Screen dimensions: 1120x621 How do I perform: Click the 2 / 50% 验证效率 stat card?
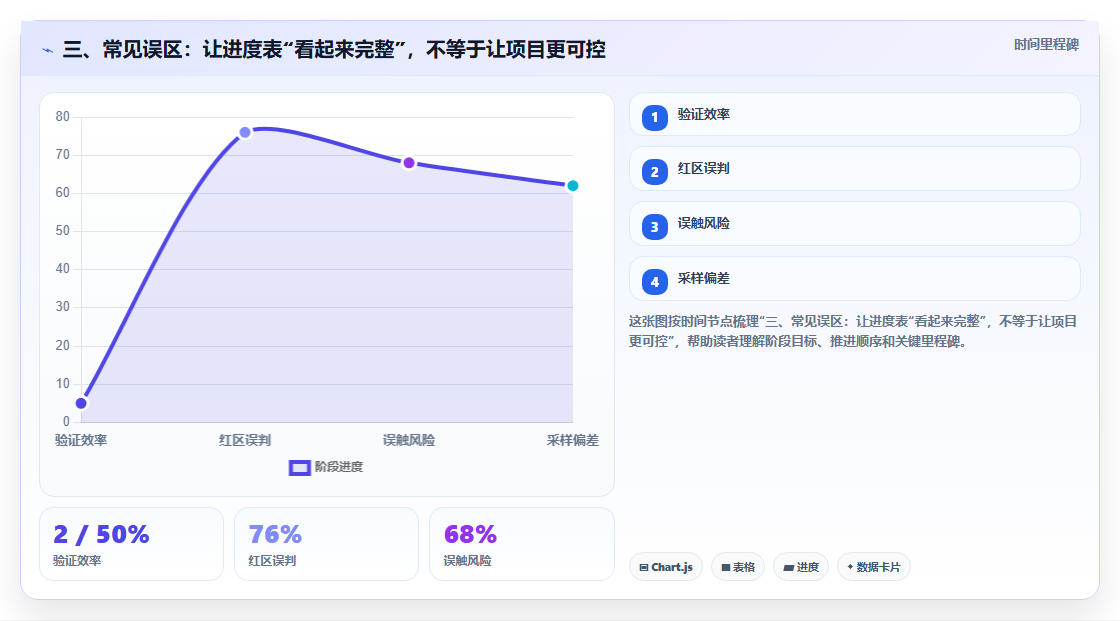pyautogui.click(x=131, y=544)
